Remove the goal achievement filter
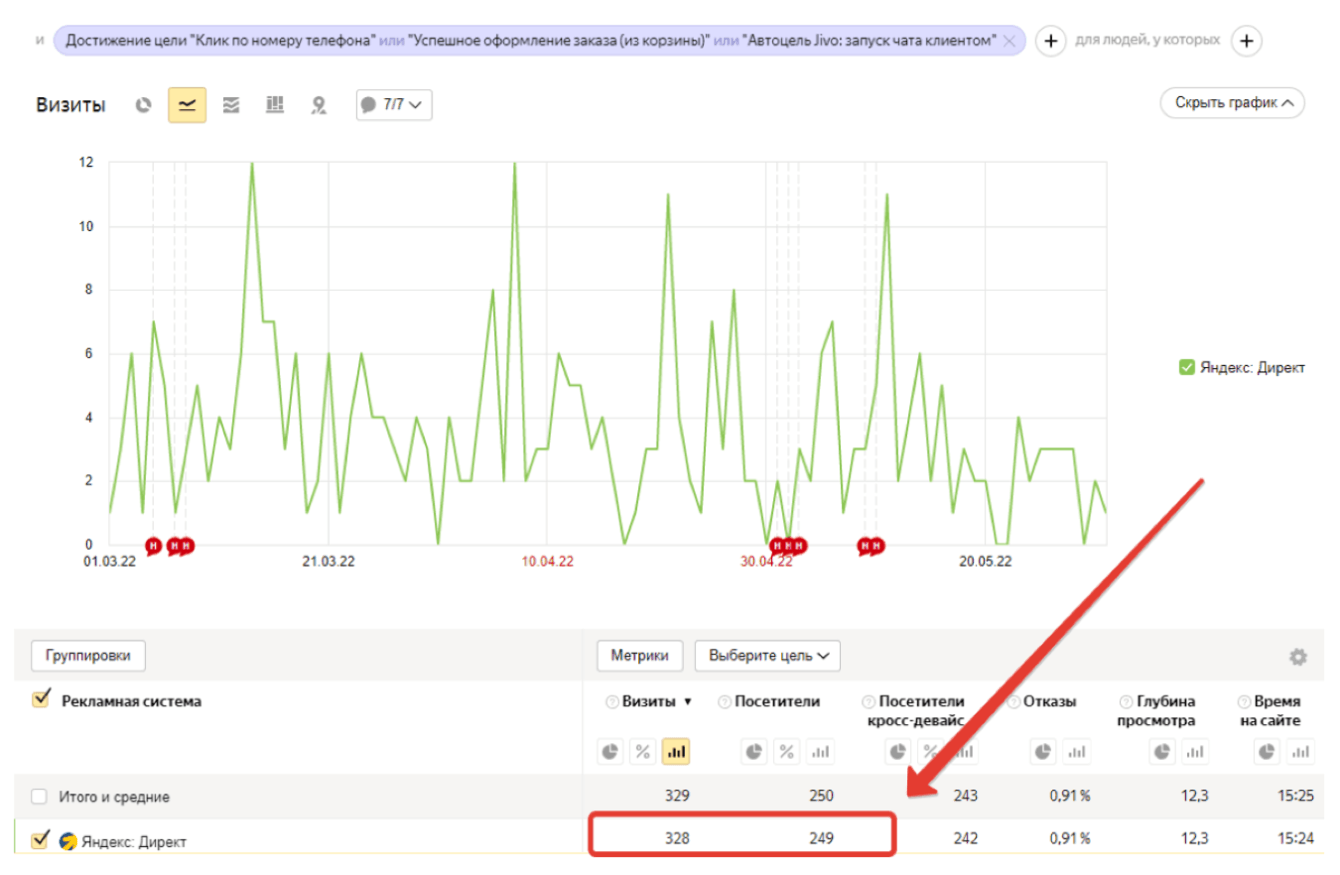Viewport: 1340px width, 875px height. point(1010,41)
